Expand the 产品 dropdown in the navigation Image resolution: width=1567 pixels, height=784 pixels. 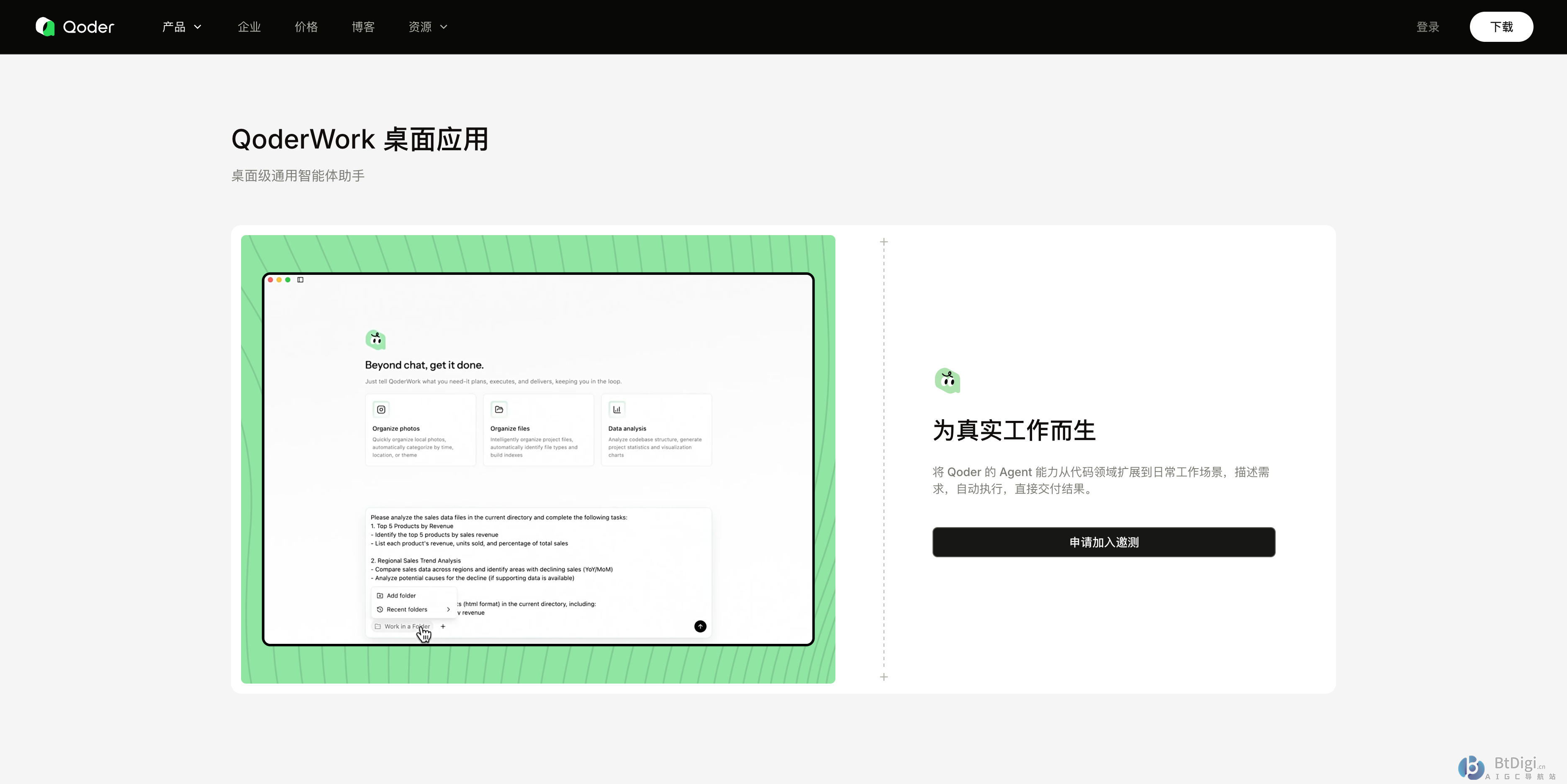click(x=181, y=27)
